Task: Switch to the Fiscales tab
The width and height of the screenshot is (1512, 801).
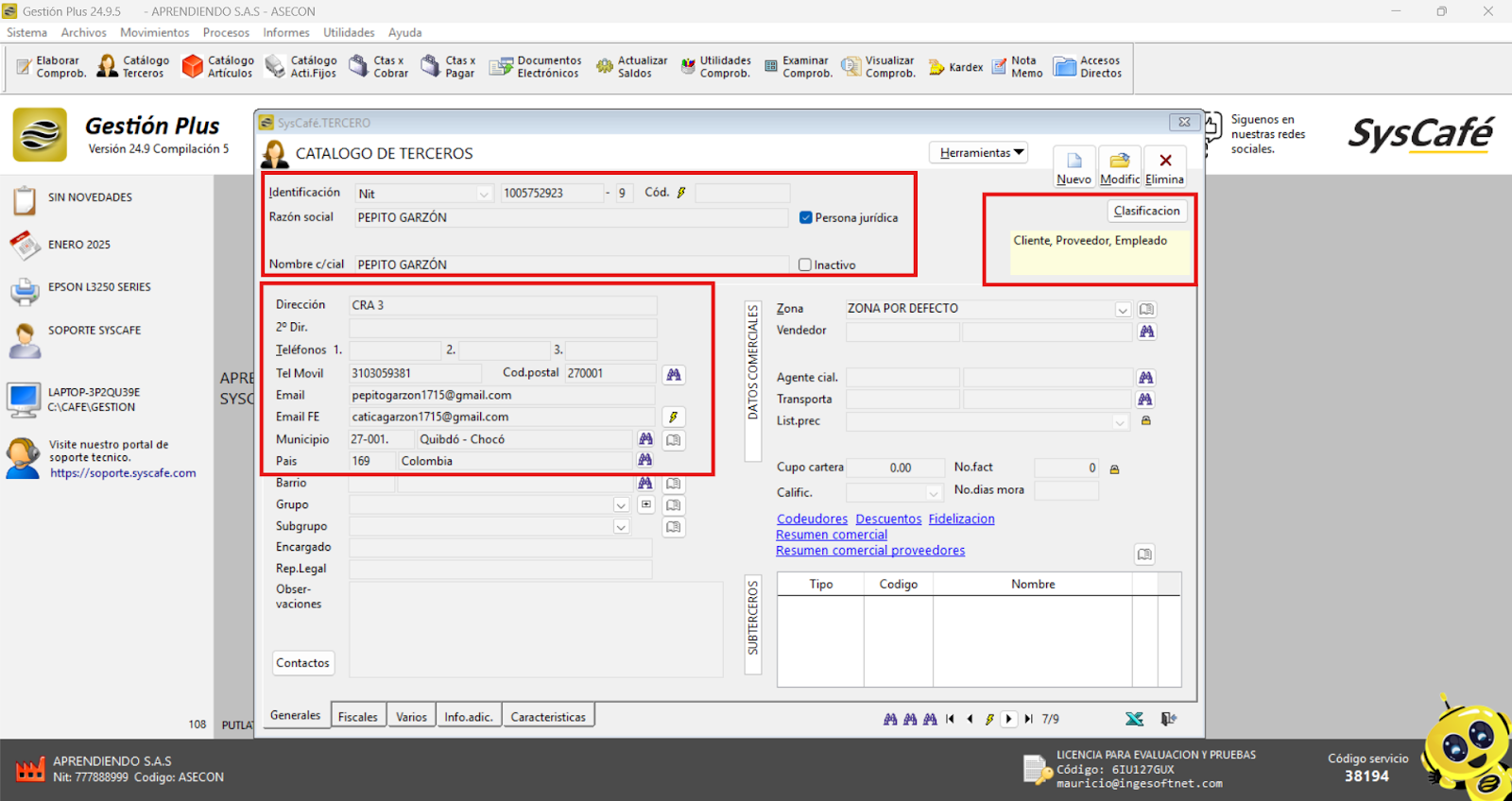Action: pyautogui.click(x=357, y=717)
